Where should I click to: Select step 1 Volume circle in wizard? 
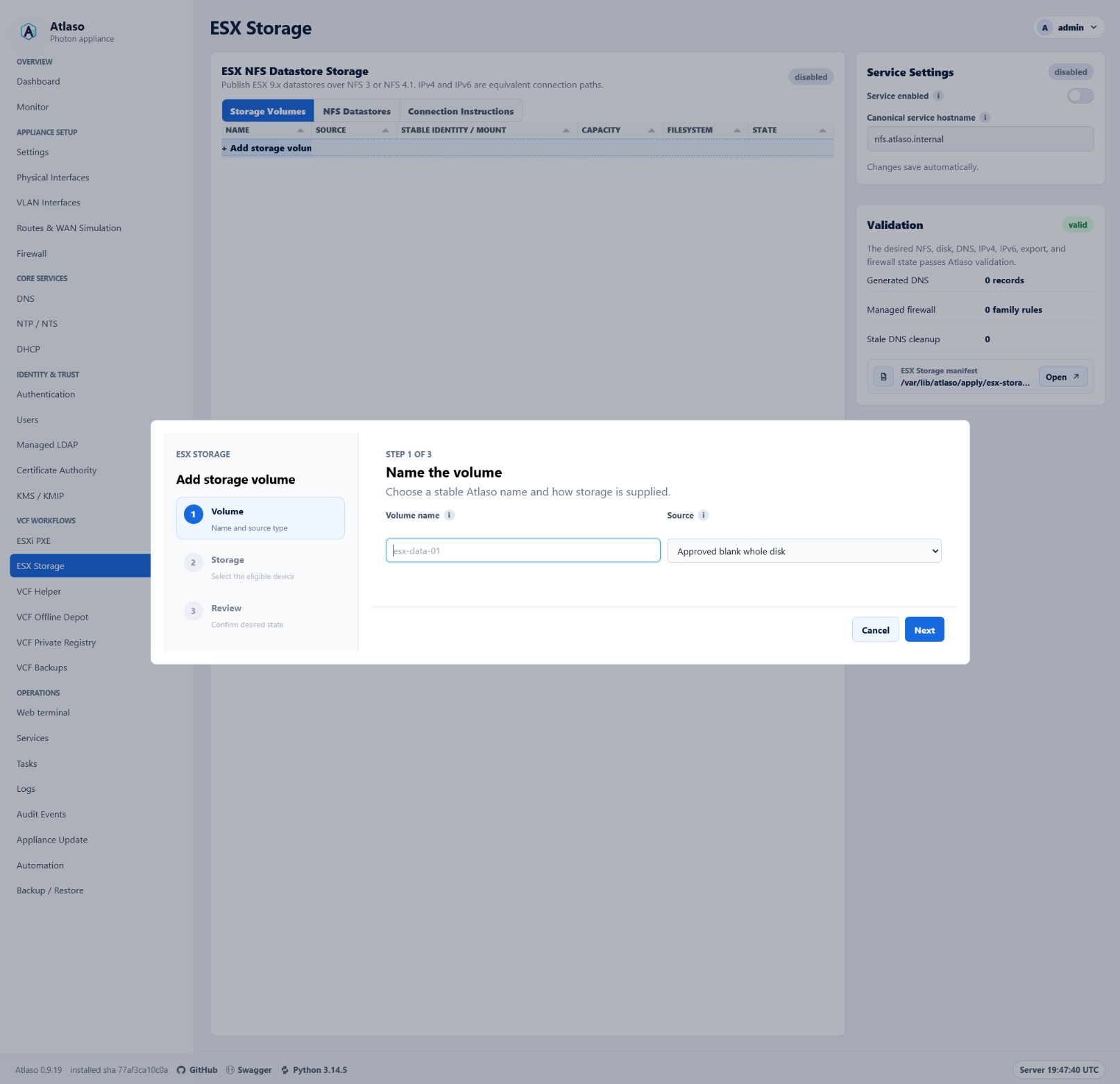click(193, 514)
